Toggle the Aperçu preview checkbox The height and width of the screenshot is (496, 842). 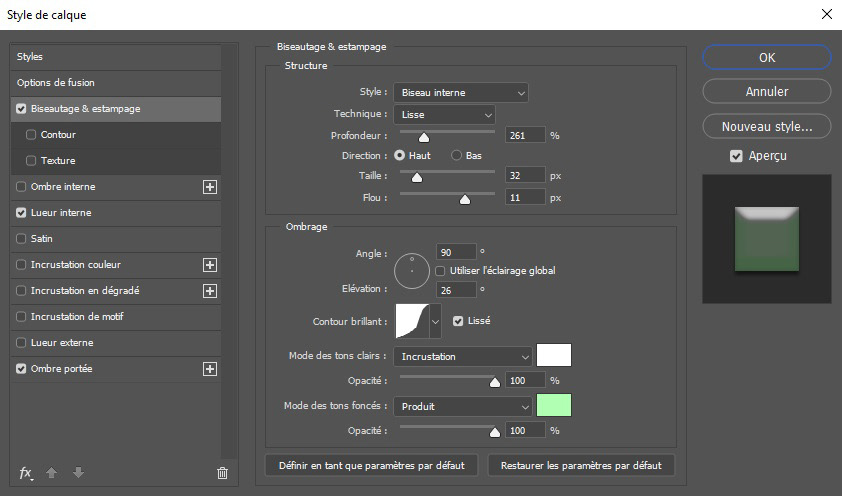[x=736, y=156]
